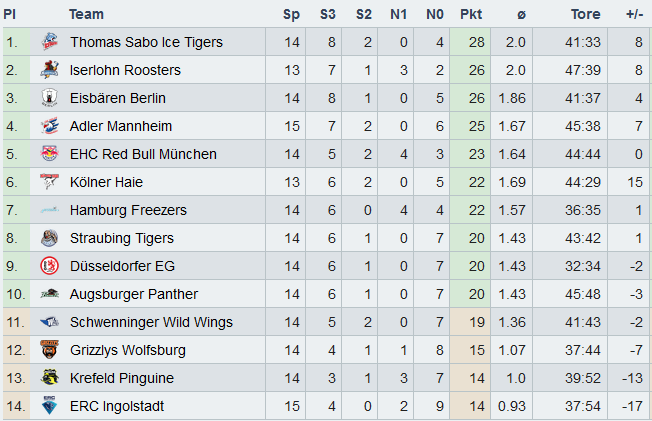Click the Eisbären Berlin team logo
The height and width of the screenshot is (421, 652).
point(50,98)
